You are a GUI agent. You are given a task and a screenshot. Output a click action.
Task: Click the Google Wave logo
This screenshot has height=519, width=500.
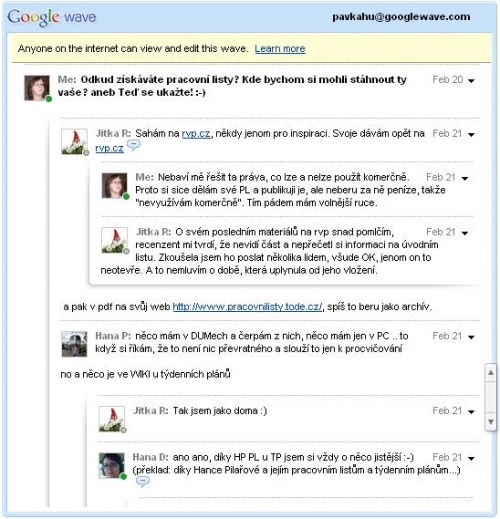tap(52, 17)
